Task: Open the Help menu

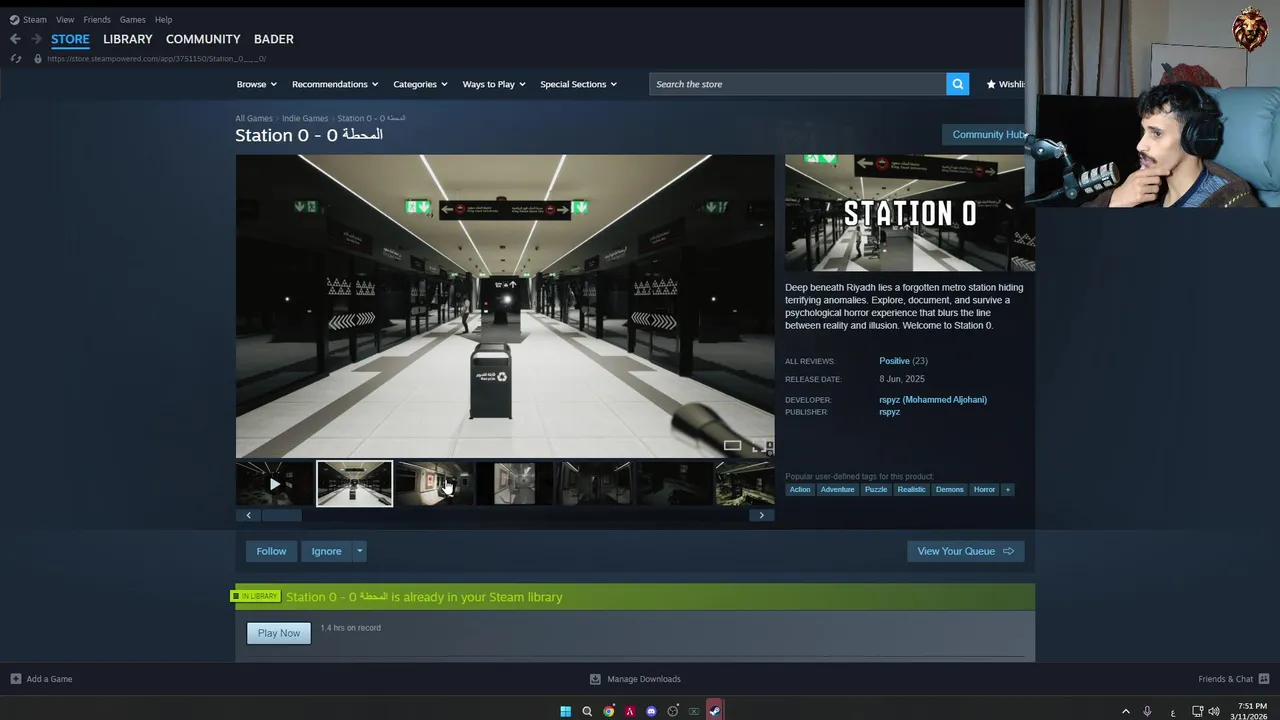Action: click(163, 19)
